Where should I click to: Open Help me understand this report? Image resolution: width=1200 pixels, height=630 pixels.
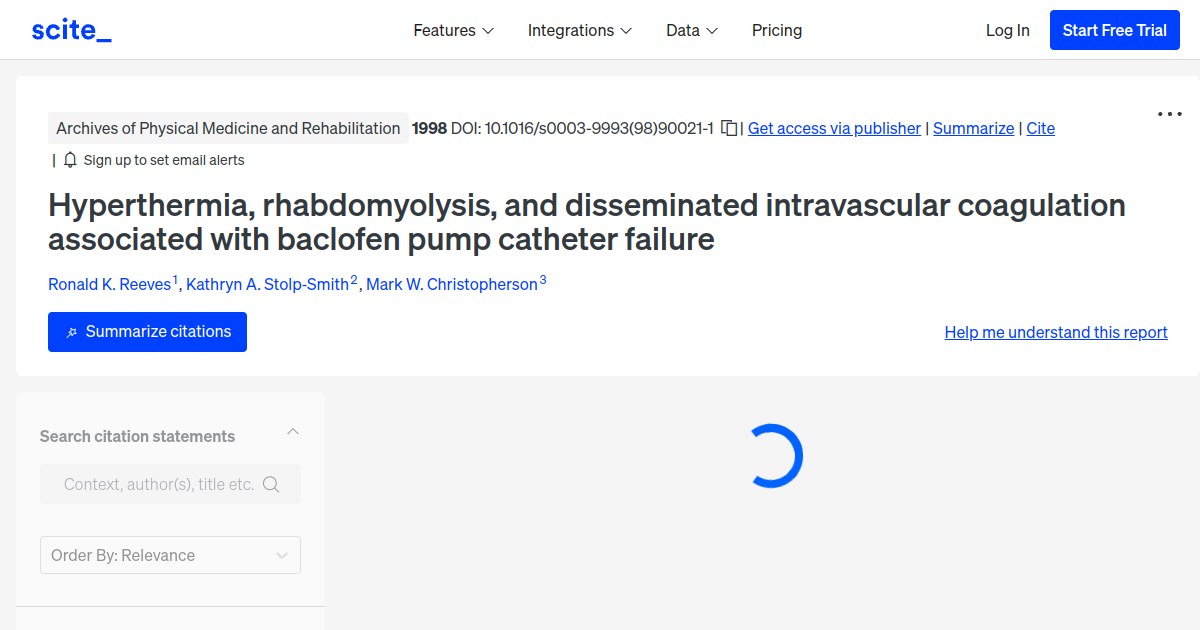click(1056, 332)
